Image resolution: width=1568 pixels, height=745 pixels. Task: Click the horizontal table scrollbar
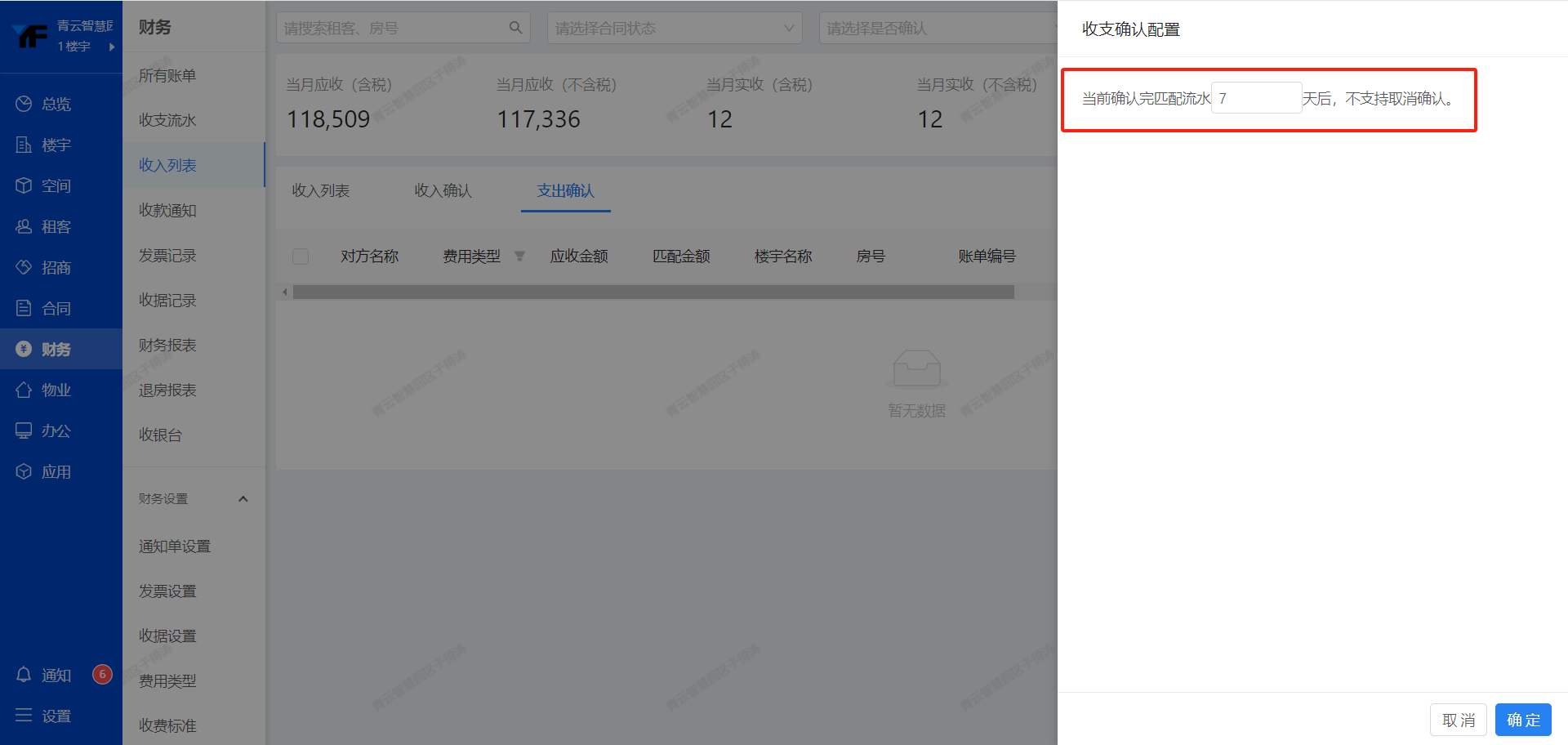point(653,292)
